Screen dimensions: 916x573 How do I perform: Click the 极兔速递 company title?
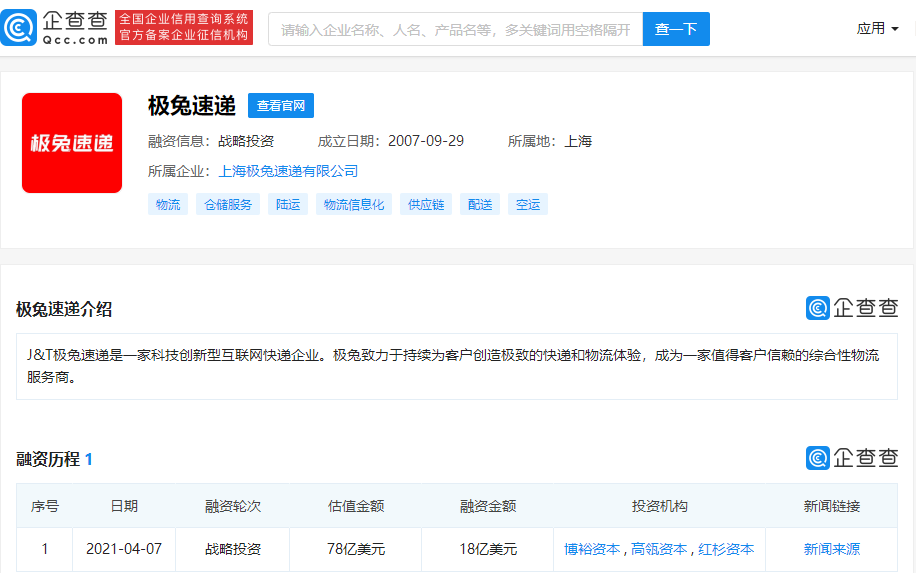point(192,106)
